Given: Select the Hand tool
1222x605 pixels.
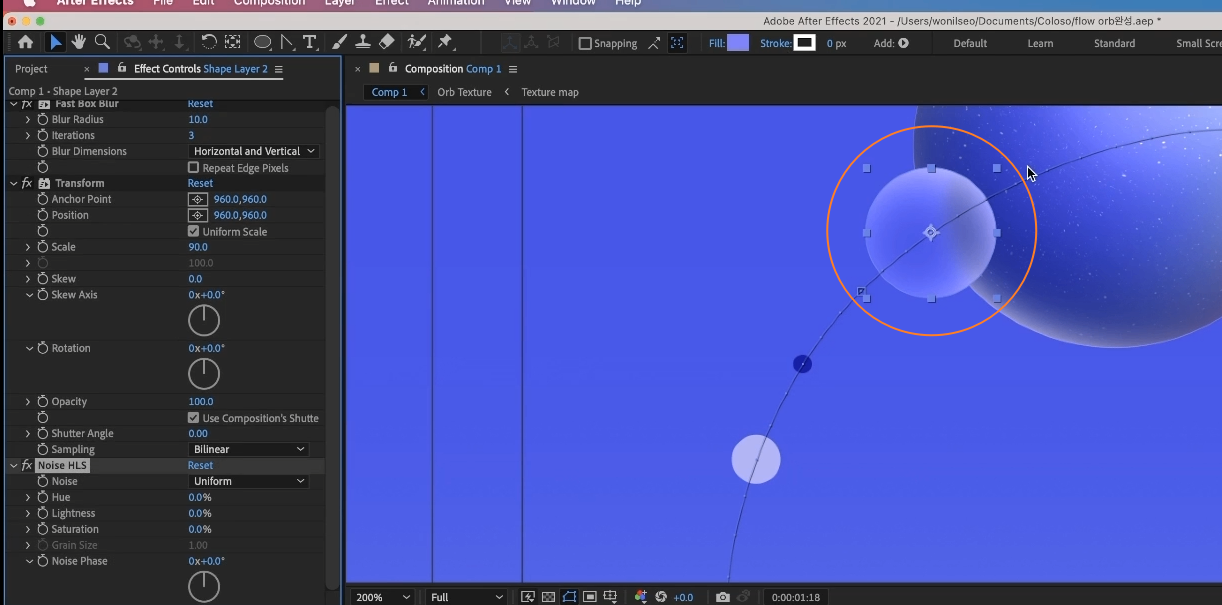Looking at the screenshot, I should point(79,42).
